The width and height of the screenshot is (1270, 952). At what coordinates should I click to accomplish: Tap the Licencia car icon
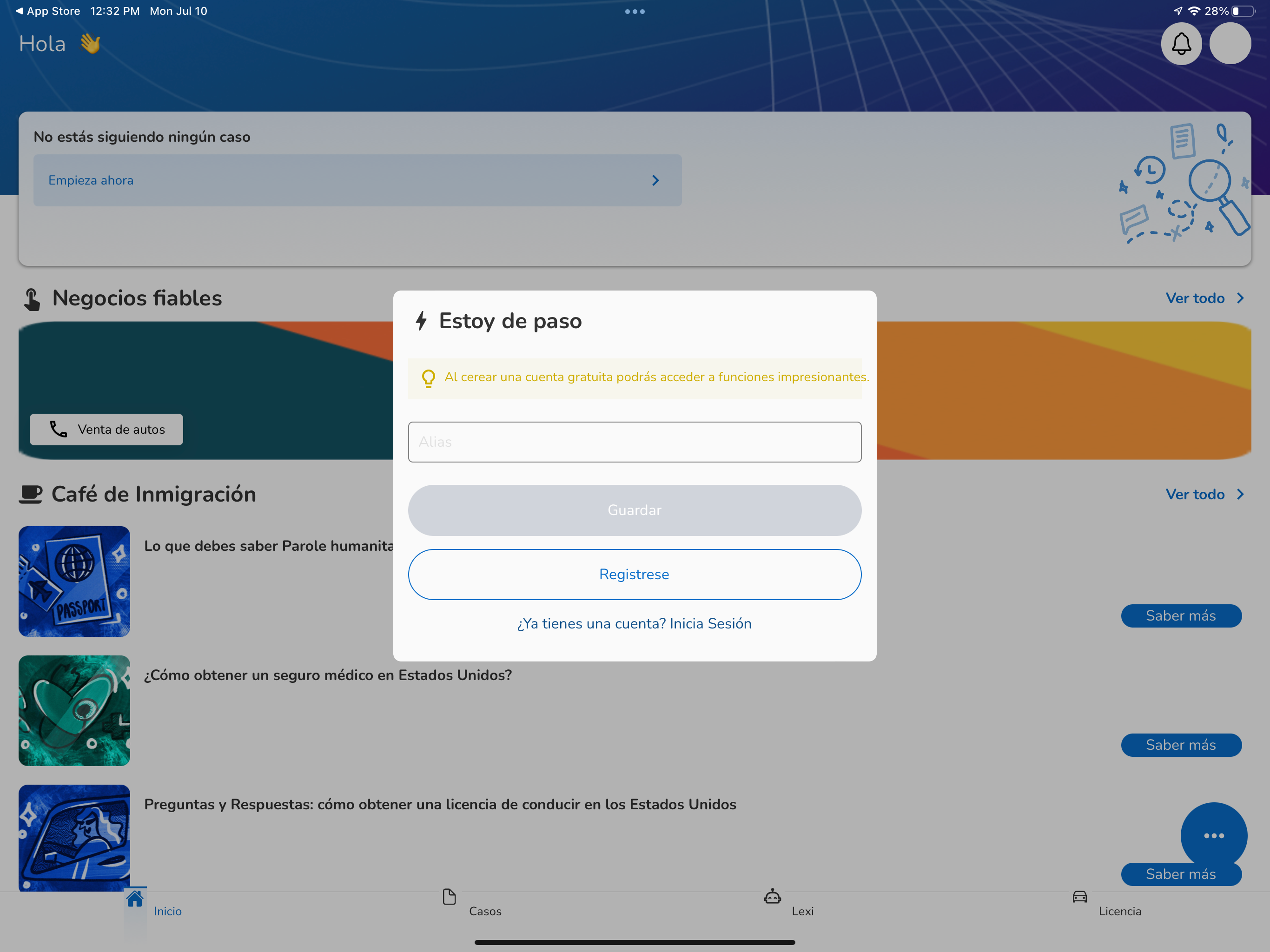click(1079, 896)
